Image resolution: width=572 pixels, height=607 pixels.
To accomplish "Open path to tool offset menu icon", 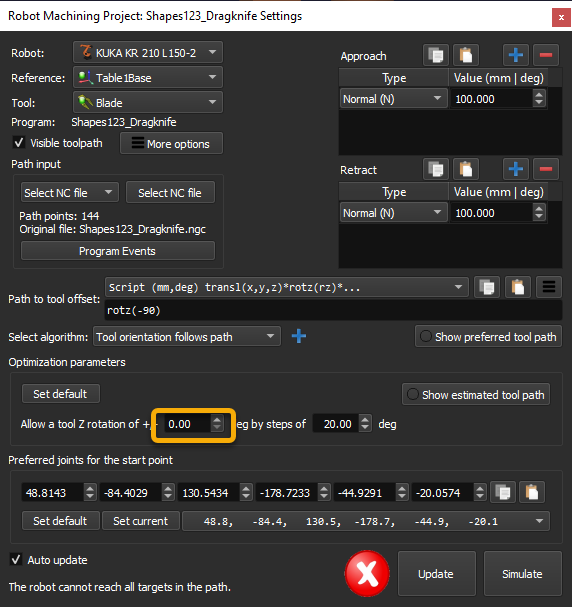I will click(x=549, y=287).
